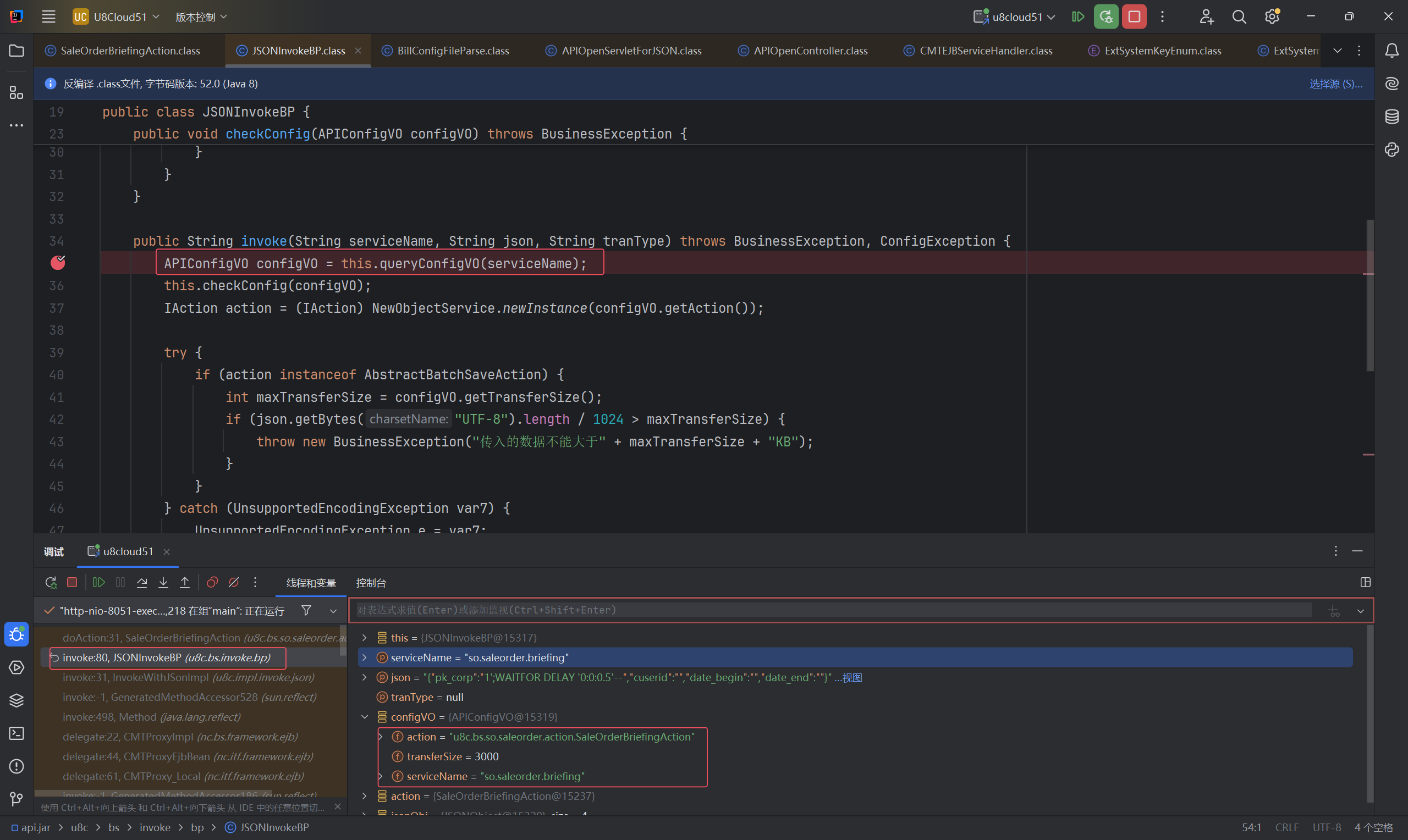Click JSONInvokeBP breadcrumb in status bar

click(x=267, y=827)
